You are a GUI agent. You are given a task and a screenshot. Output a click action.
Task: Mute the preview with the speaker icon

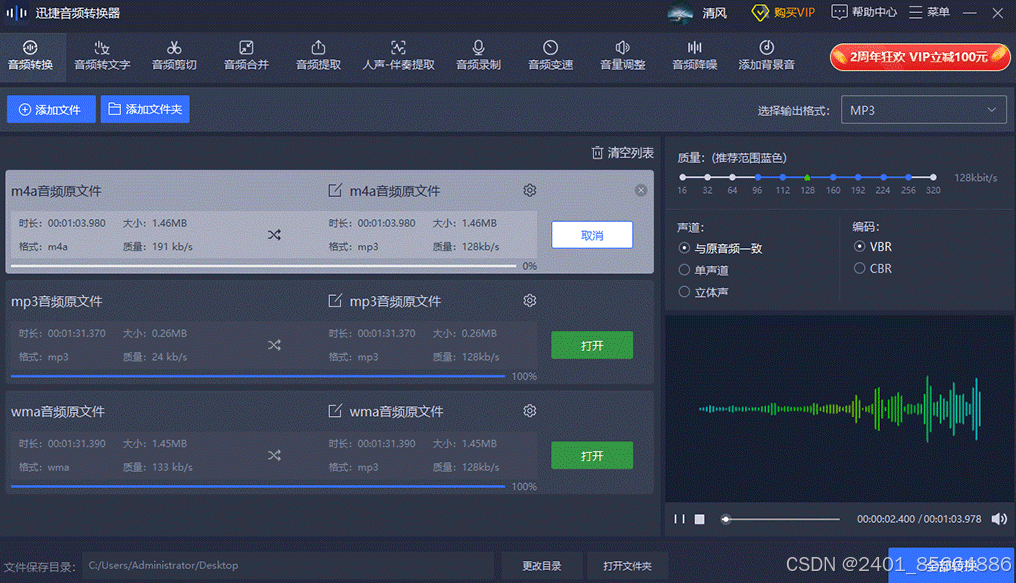(999, 519)
